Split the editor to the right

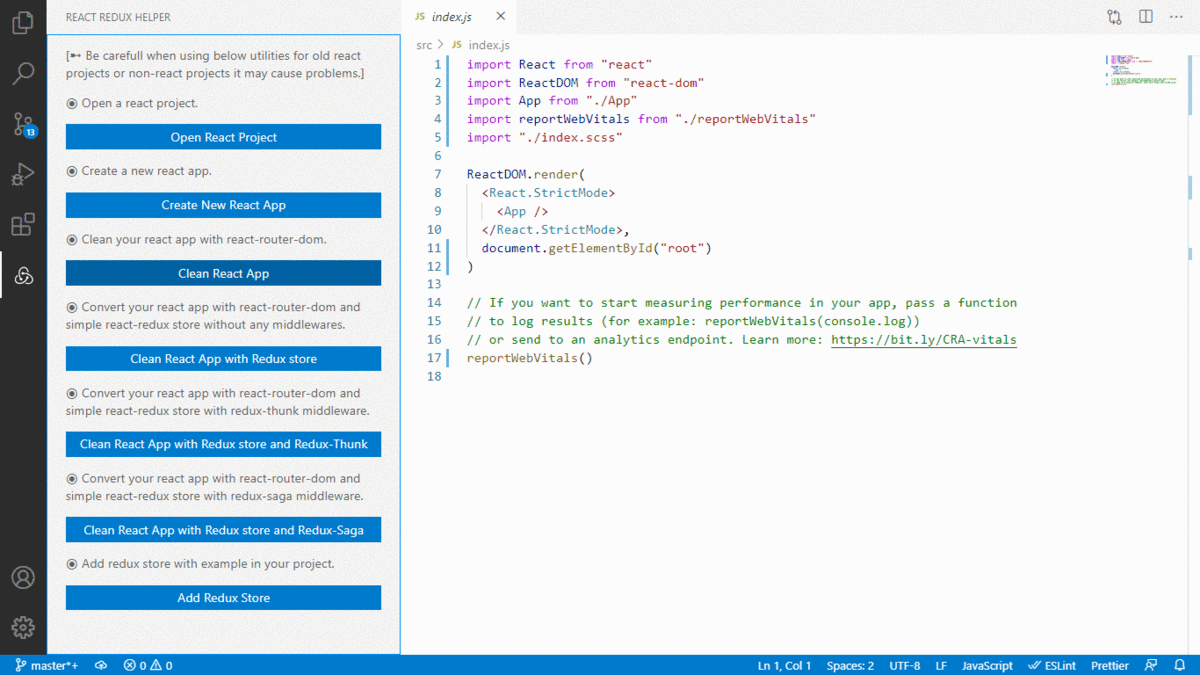click(1146, 17)
